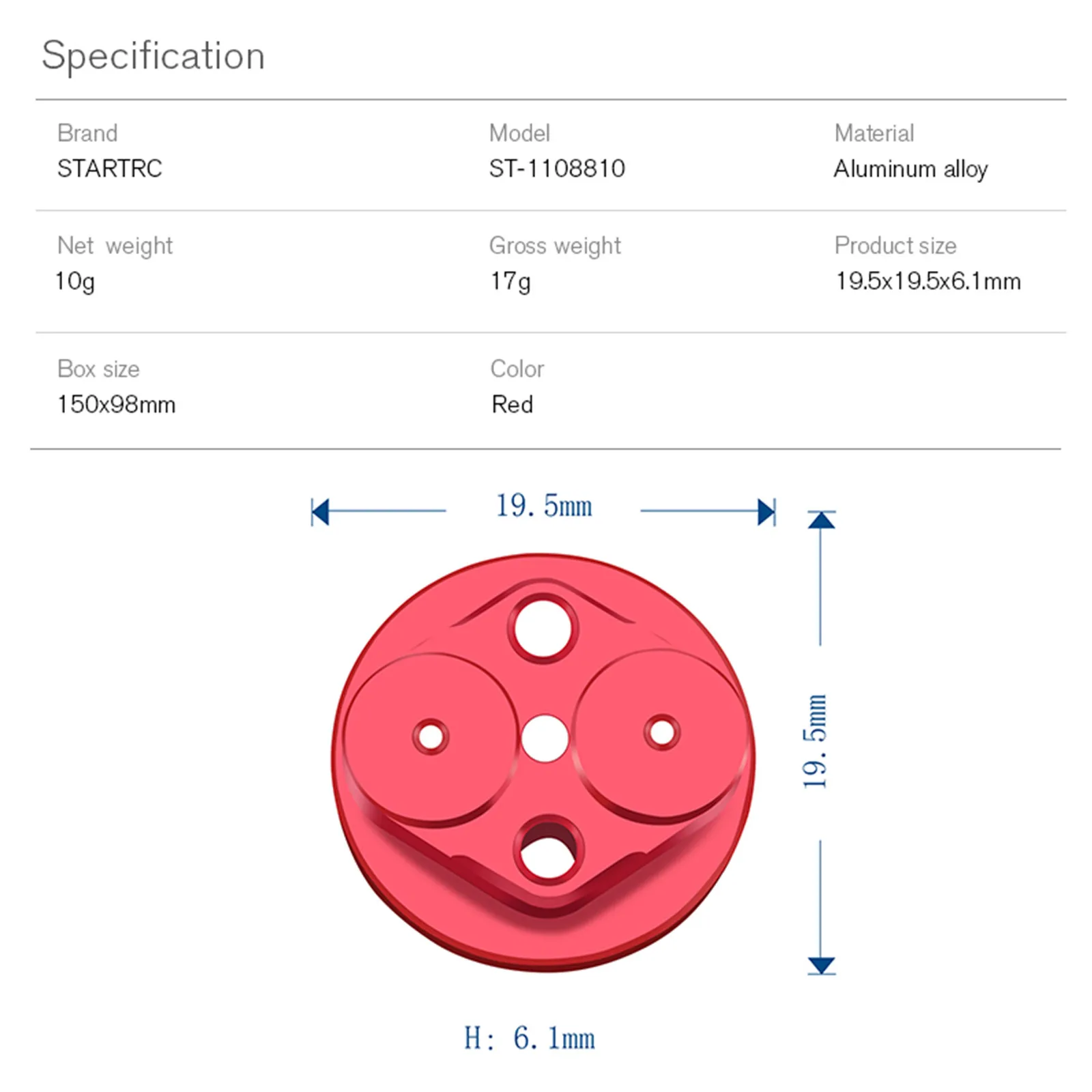Click the left small screw hole
Image resolution: width=1092 pixels, height=1092 pixels.
431,737
